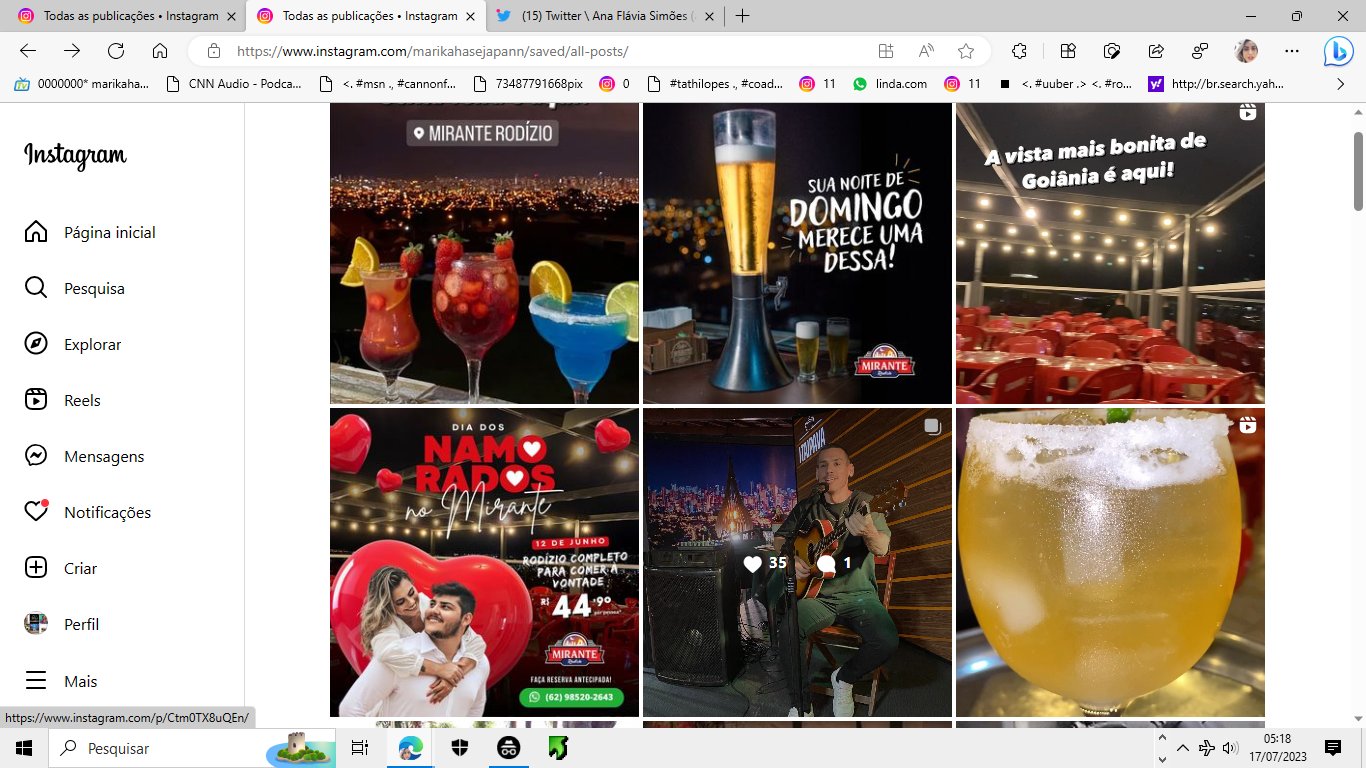Open the #msn #cannonf bookmark
1366x768 pixels.
[387, 84]
